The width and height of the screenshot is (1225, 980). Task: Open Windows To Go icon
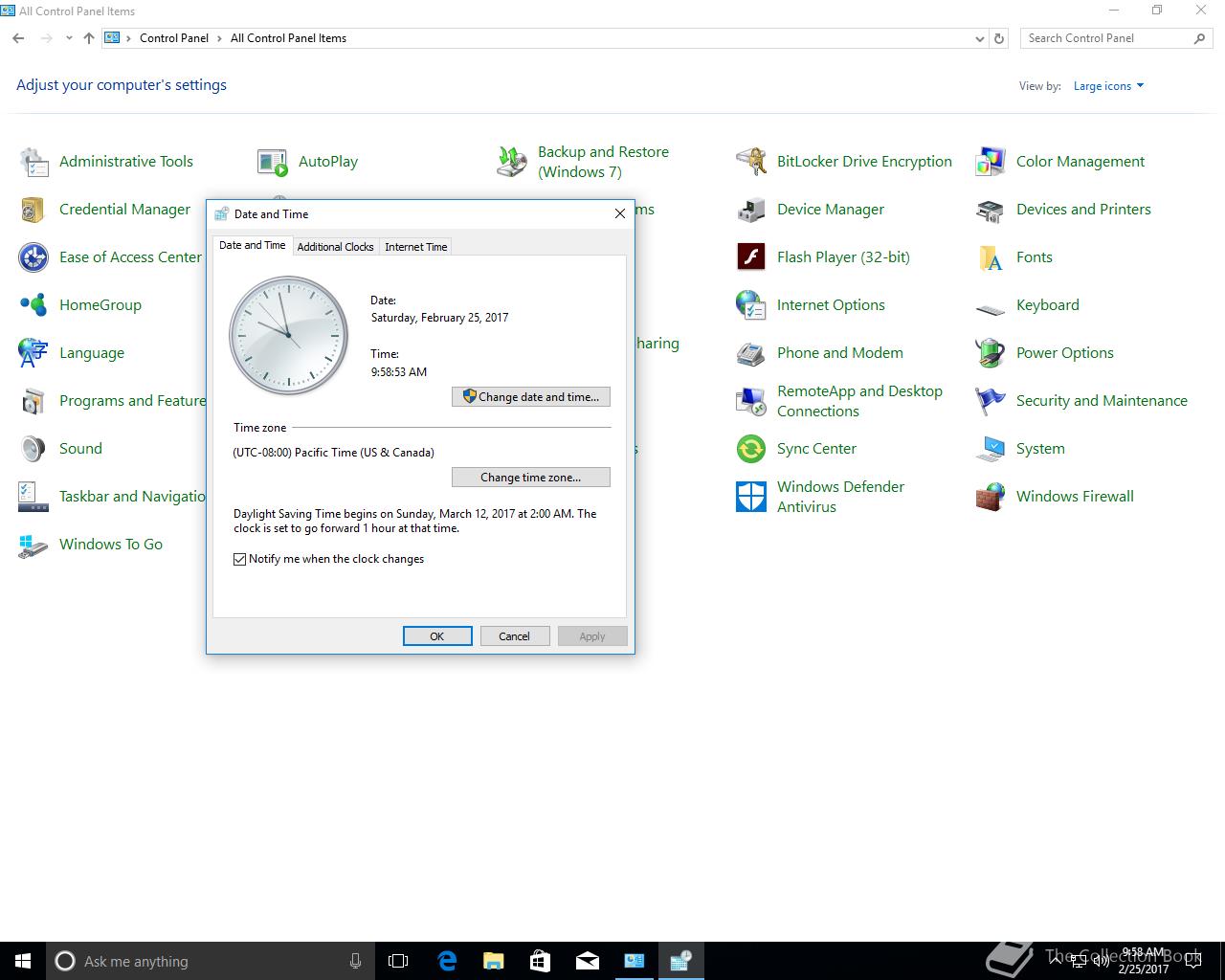(x=33, y=545)
